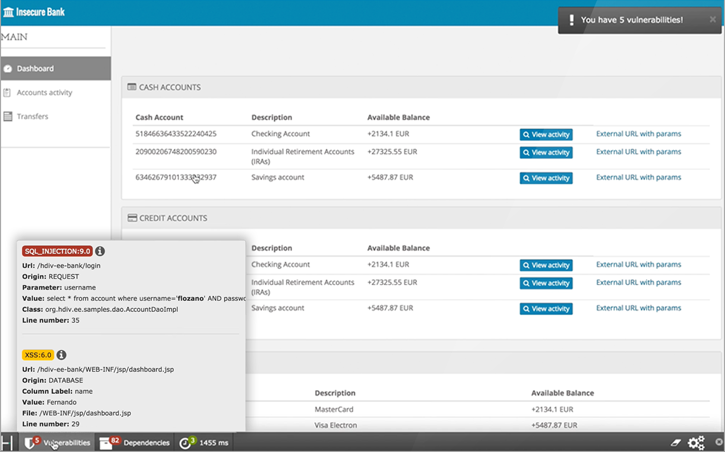725x452 pixels.
Task: Click the XSS:6.0 yellow badge
Action: pyautogui.click(x=38, y=355)
